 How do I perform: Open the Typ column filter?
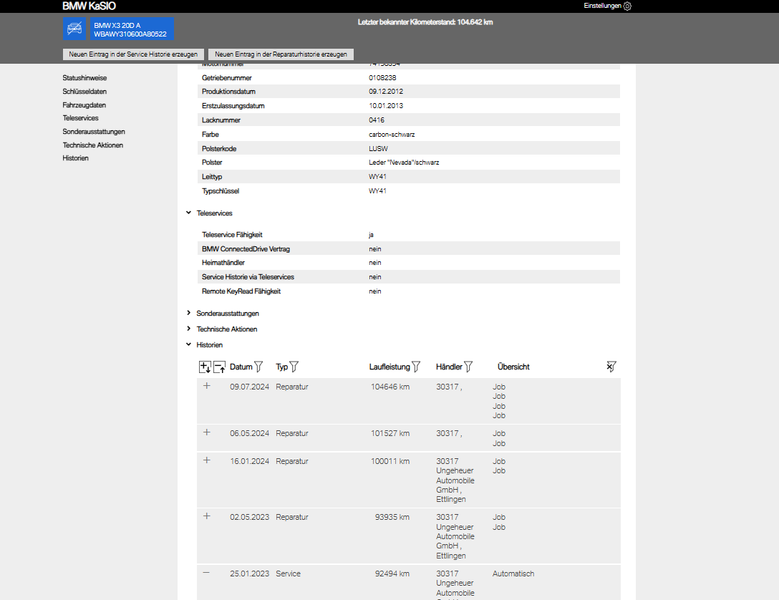click(294, 367)
